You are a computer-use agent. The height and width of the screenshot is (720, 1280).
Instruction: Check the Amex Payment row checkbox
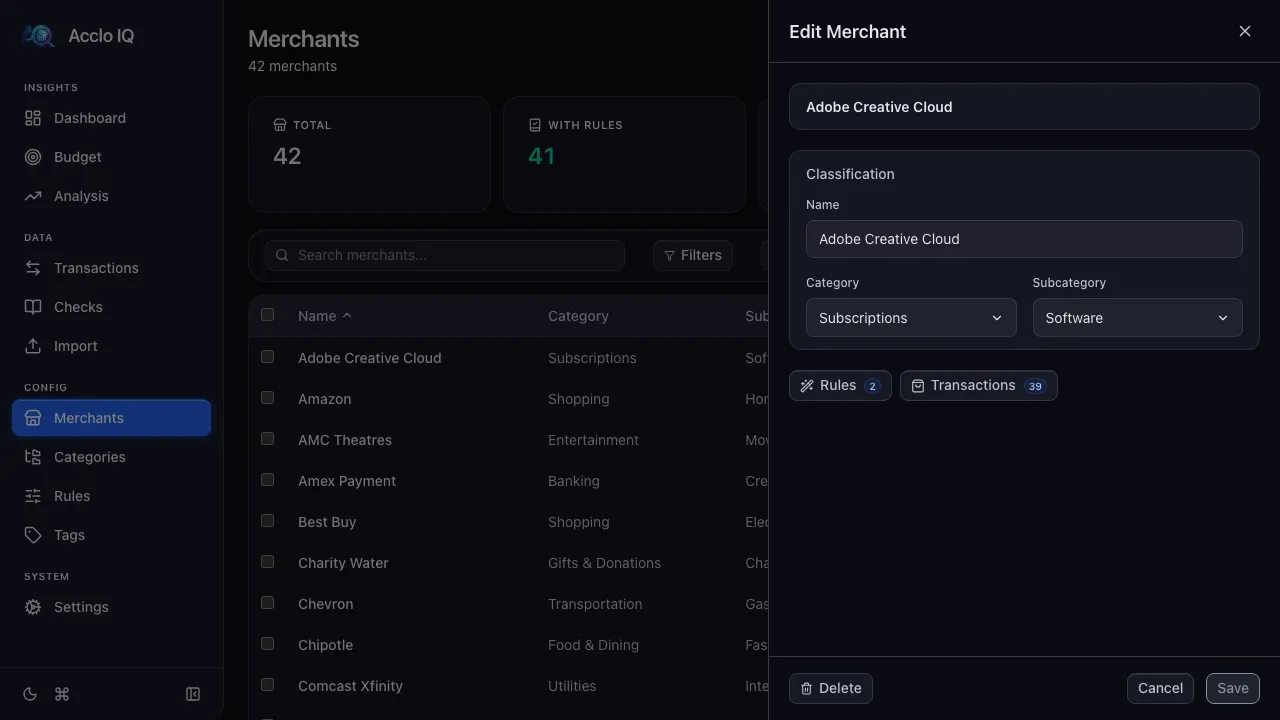pos(267,480)
